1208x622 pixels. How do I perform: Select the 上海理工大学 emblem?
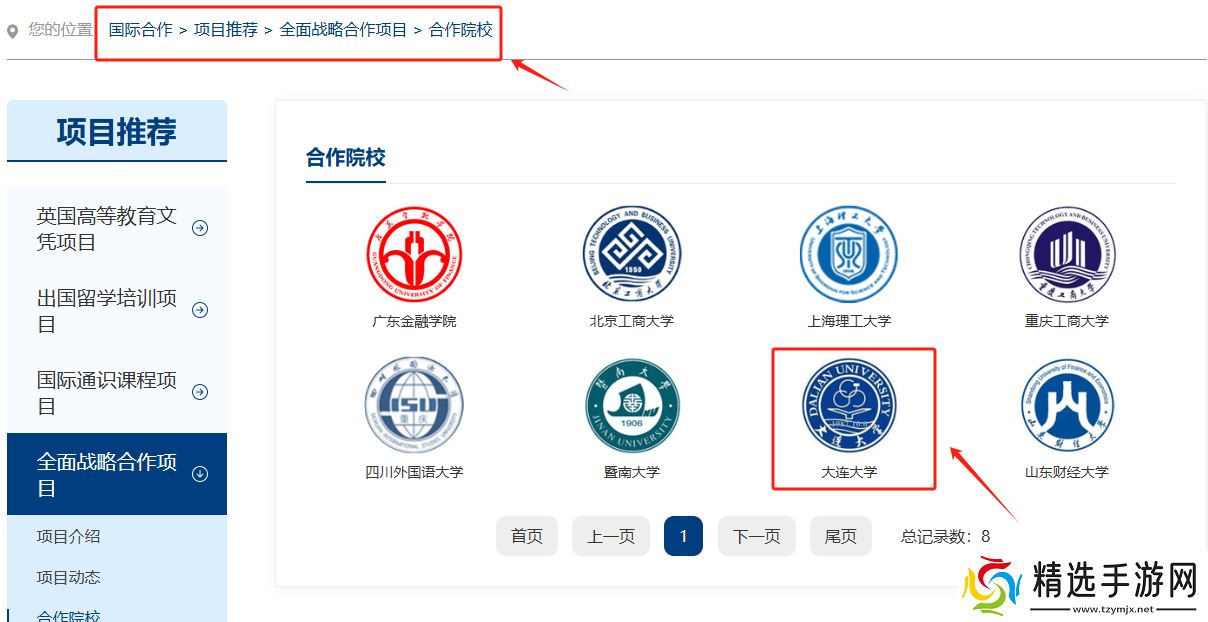(x=849, y=255)
